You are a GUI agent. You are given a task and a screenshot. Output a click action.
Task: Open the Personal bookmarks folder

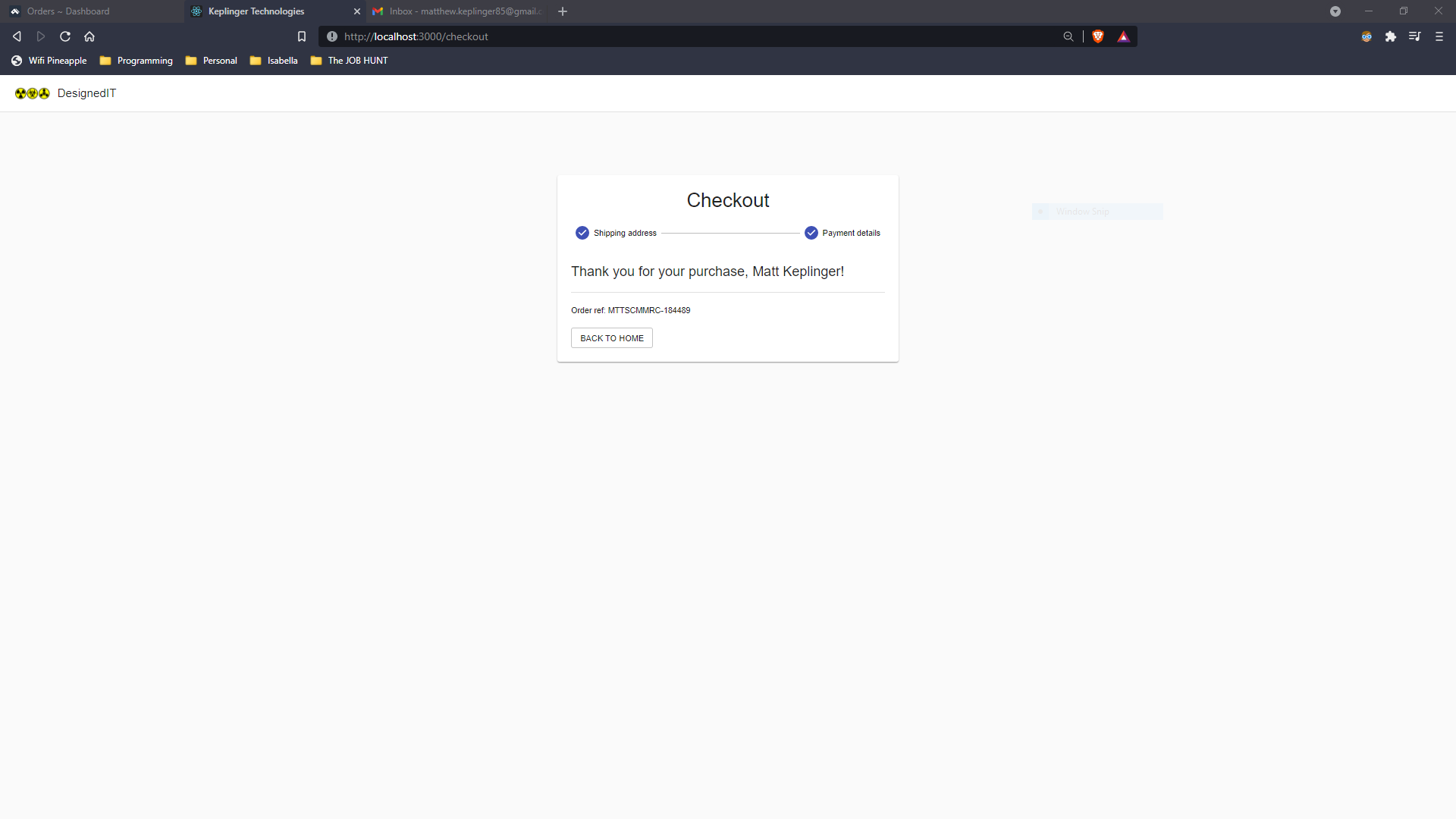[212, 61]
